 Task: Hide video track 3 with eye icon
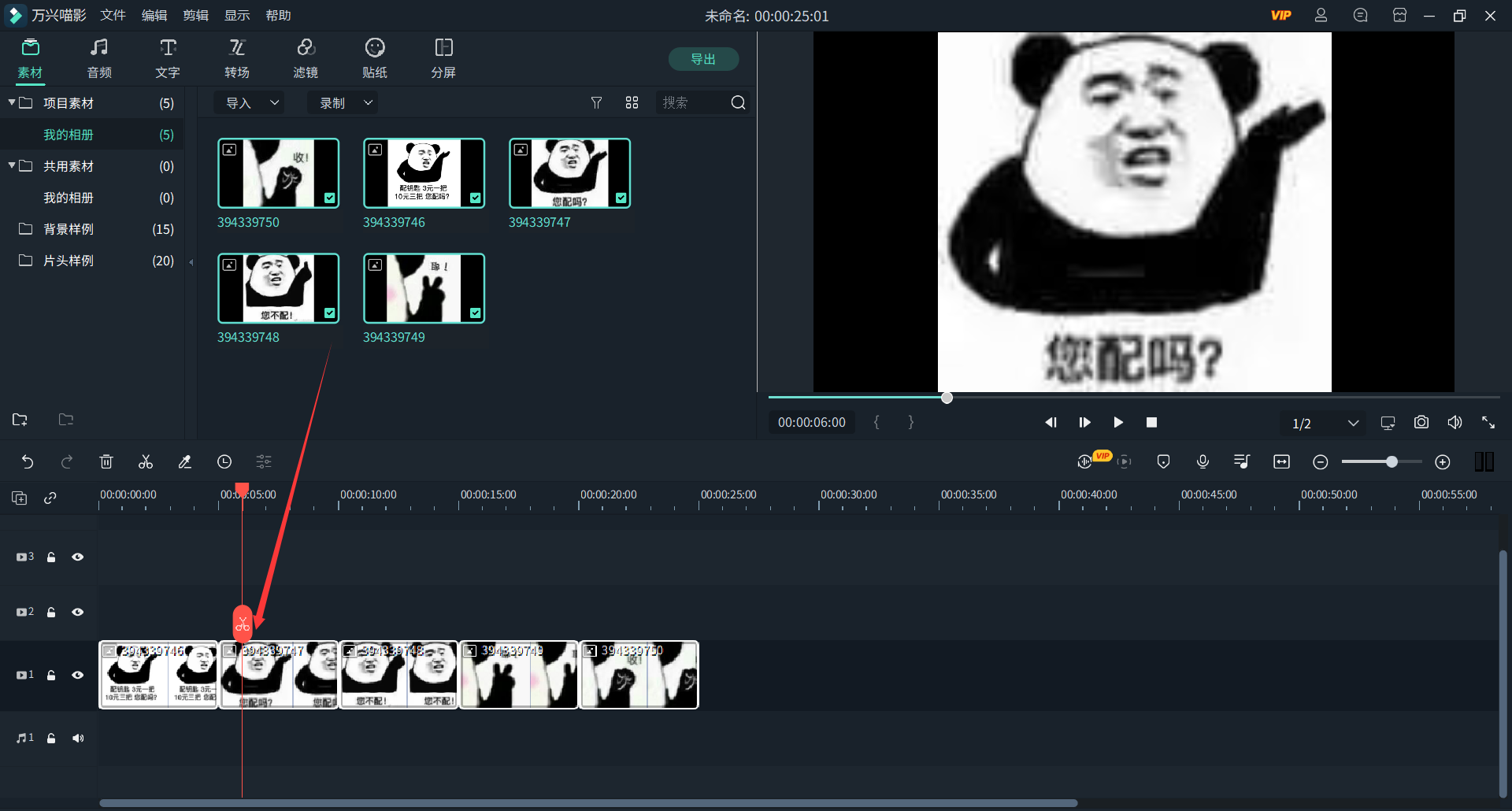[78, 557]
